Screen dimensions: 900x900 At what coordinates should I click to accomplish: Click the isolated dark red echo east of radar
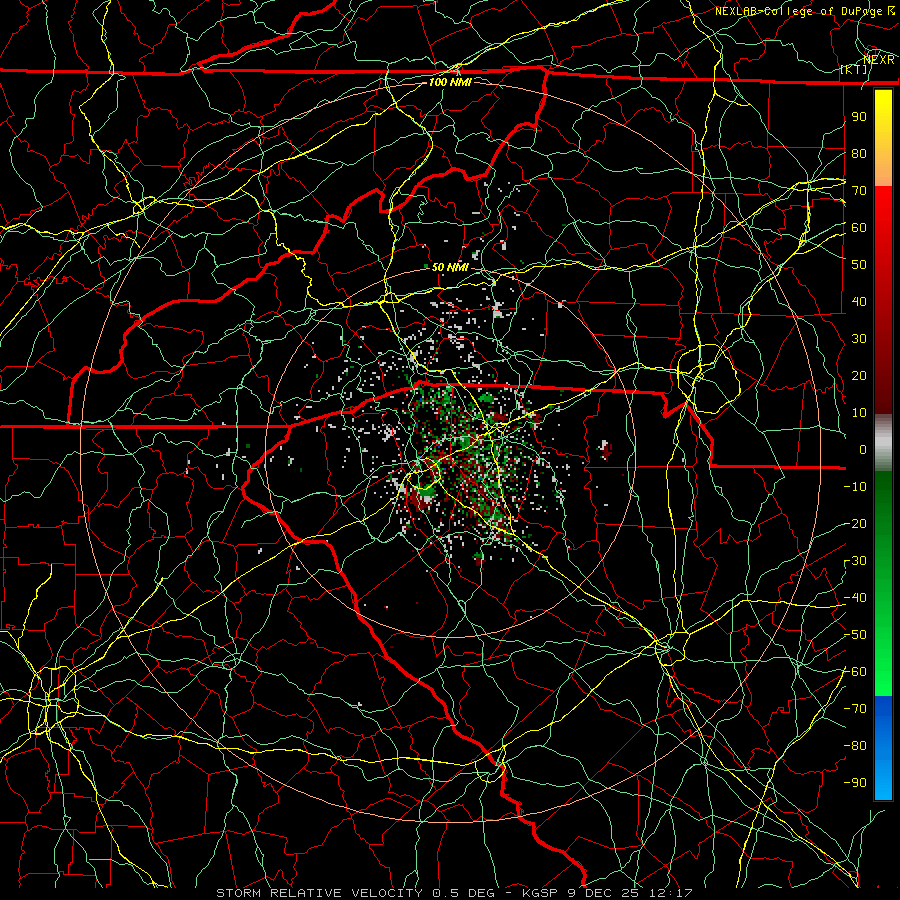point(605,449)
